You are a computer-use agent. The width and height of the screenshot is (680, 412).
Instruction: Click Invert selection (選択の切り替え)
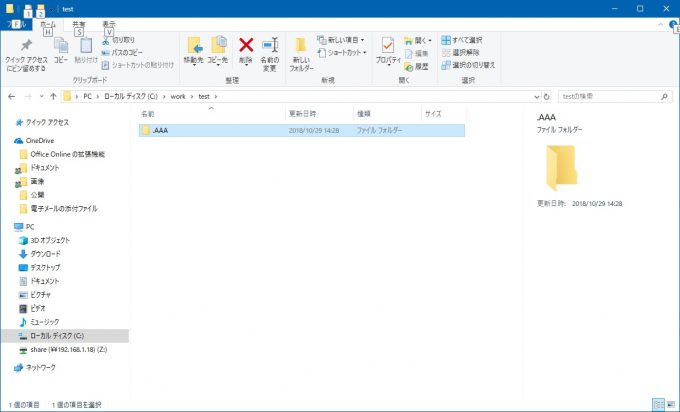pyautogui.click(x=468, y=65)
